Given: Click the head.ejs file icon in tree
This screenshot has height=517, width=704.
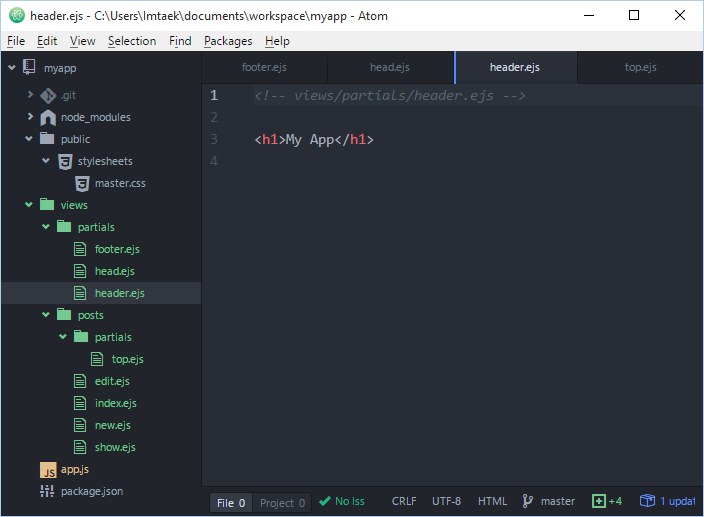Looking at the screenshot, I should coord(80,271).
